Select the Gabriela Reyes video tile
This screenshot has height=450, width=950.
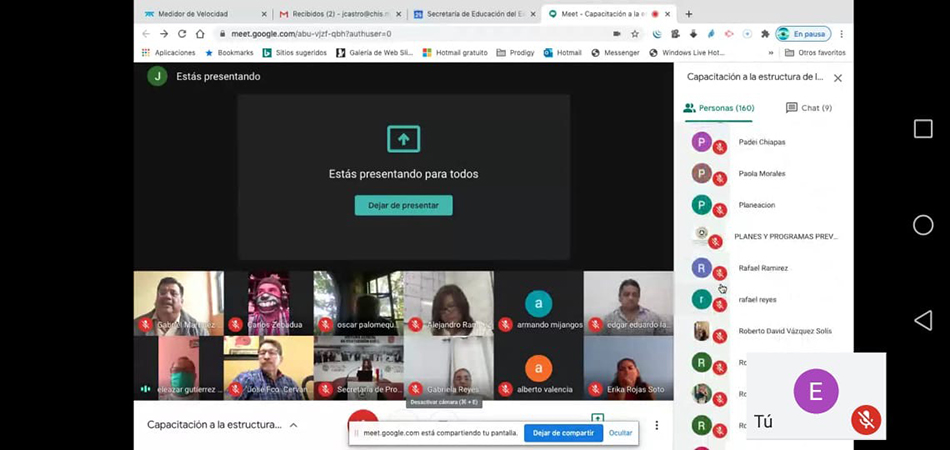pyautogui.click(x=449, y=368)
